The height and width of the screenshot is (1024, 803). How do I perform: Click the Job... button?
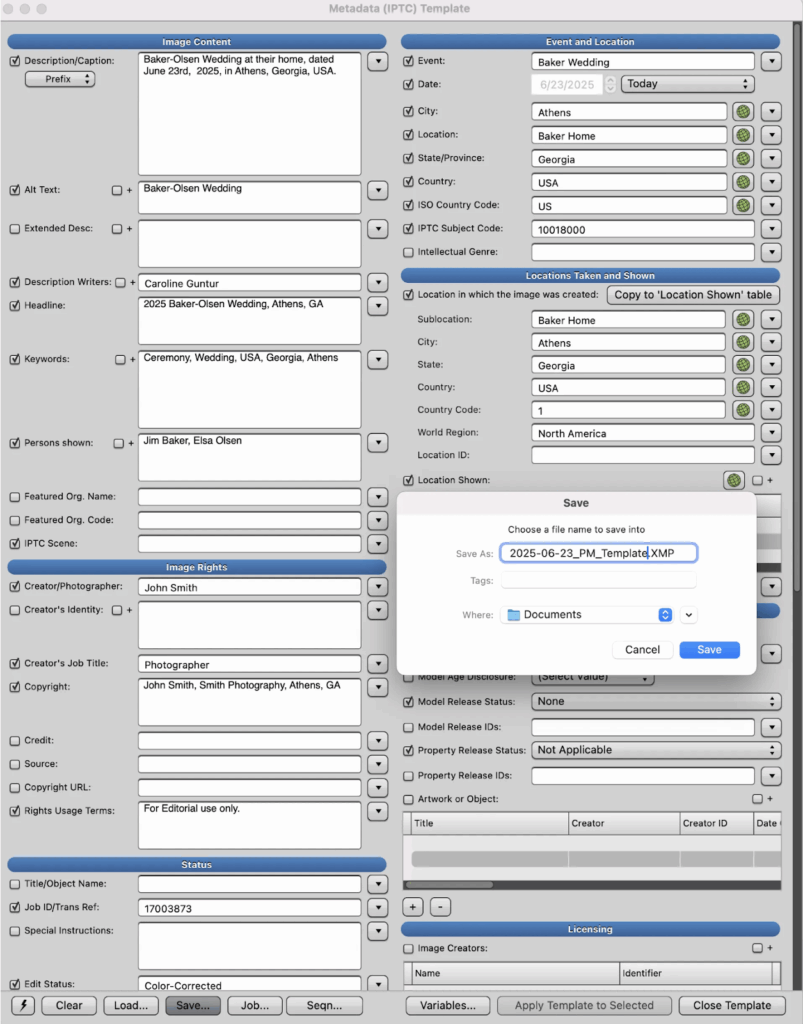tap(255, 1005)
